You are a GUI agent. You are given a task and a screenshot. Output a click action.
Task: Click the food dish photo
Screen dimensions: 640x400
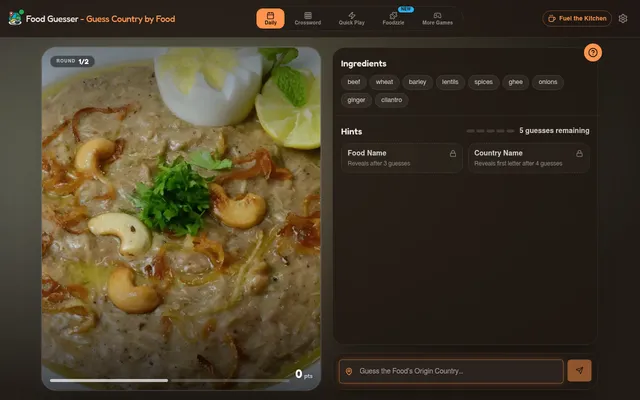click(181, 218)
